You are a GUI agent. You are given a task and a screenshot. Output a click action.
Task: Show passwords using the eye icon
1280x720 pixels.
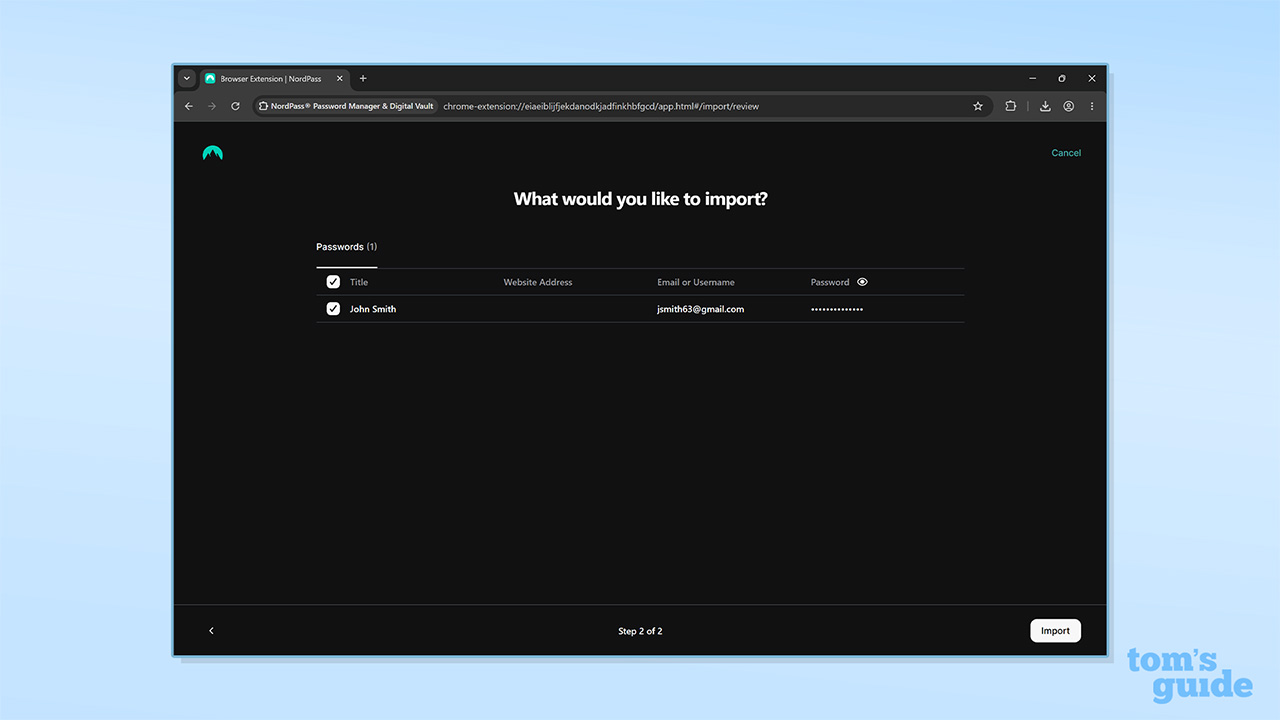click(x=863, y=282)
